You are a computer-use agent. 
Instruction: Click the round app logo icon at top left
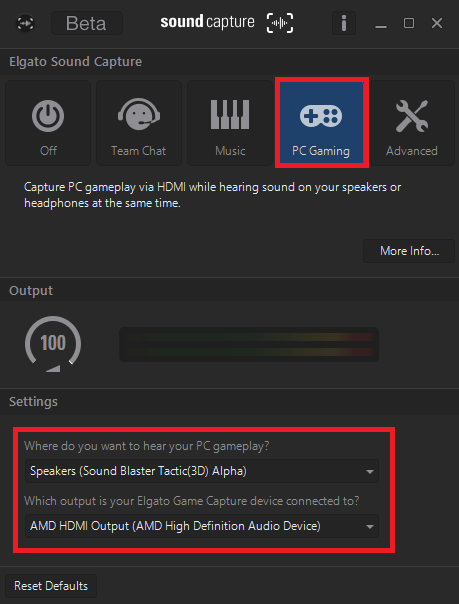tap(25, 23)
